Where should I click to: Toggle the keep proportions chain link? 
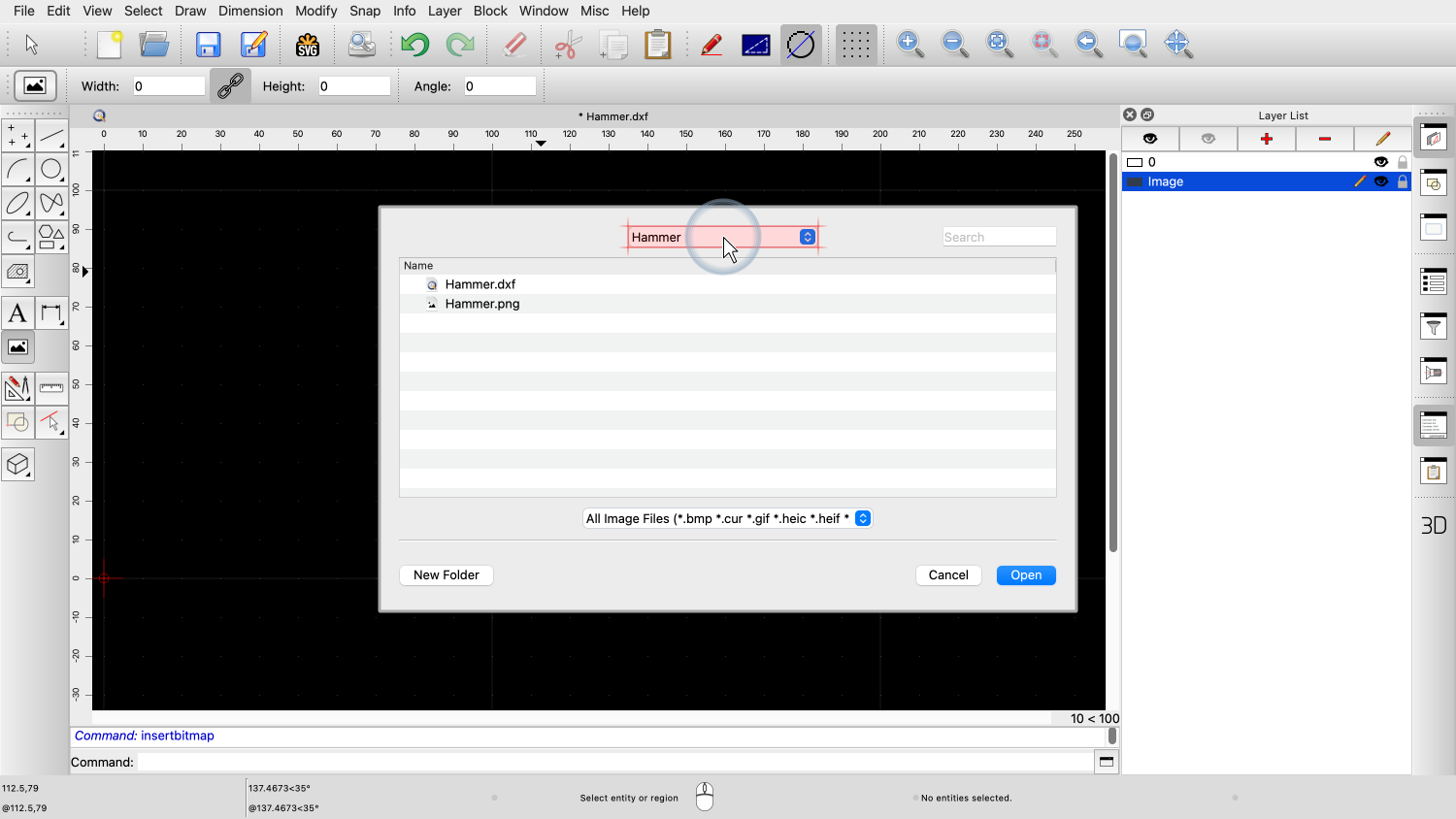(230, 86)
